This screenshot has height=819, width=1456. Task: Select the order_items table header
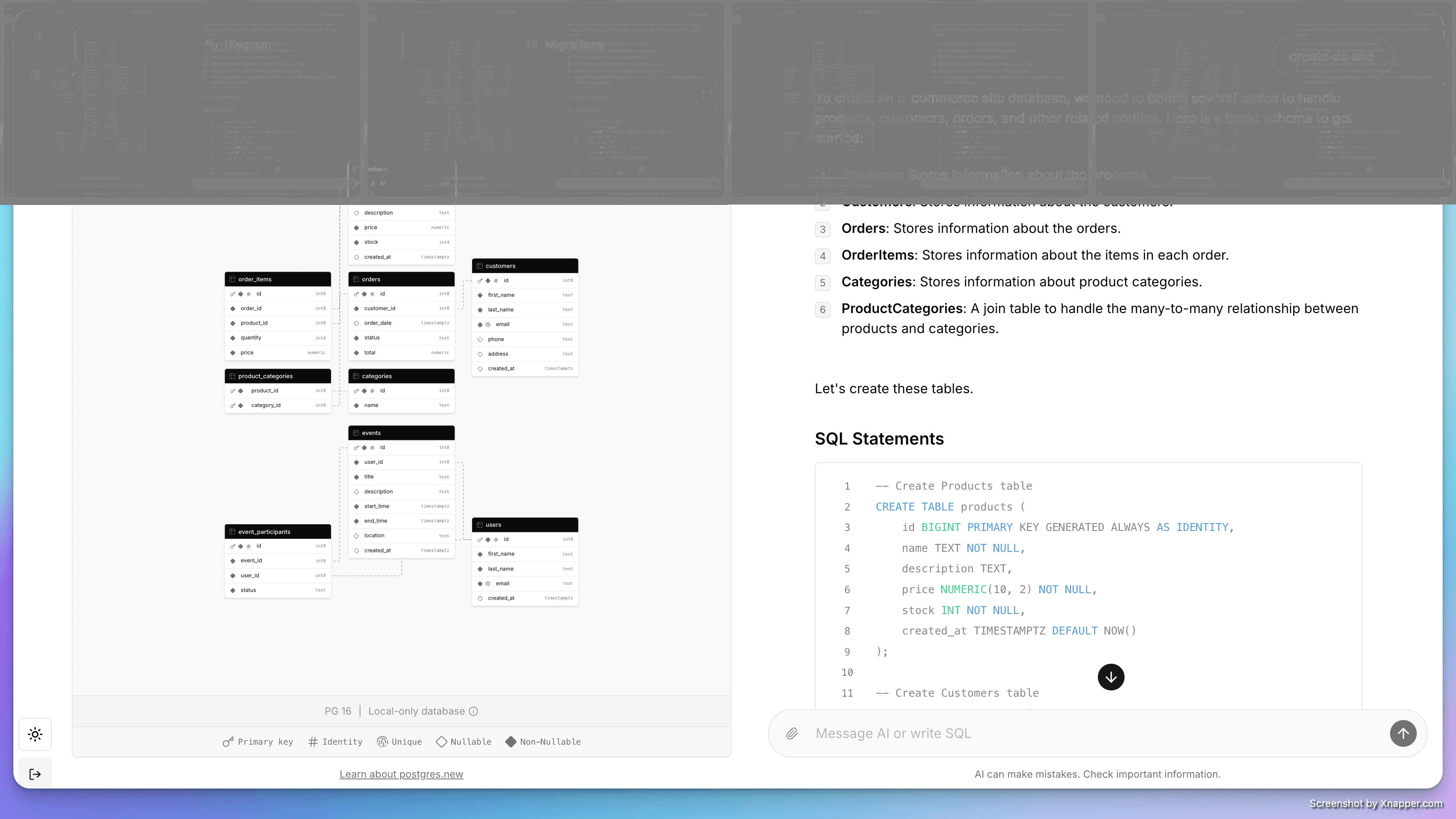click(x=278, y=279)
